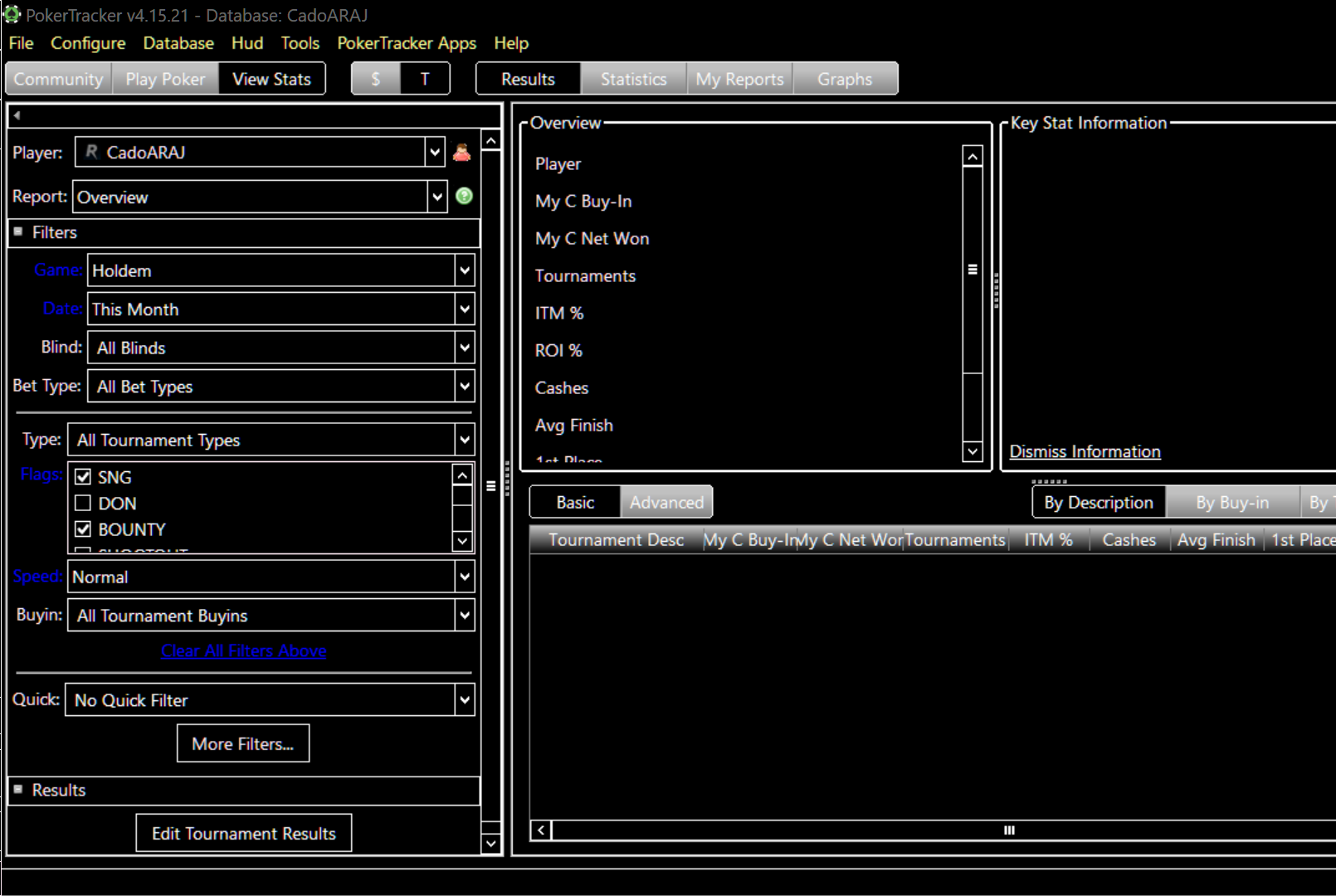Collapse the left panel with the arrow icon
The height and width of the screenshot is (896, 1336).
click(x=17, y=115)
